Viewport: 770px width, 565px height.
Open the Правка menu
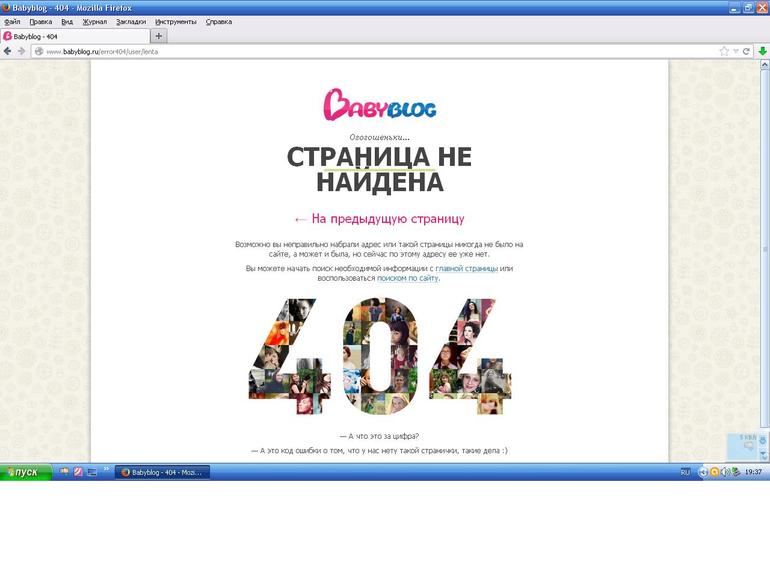tap(41, 22)
